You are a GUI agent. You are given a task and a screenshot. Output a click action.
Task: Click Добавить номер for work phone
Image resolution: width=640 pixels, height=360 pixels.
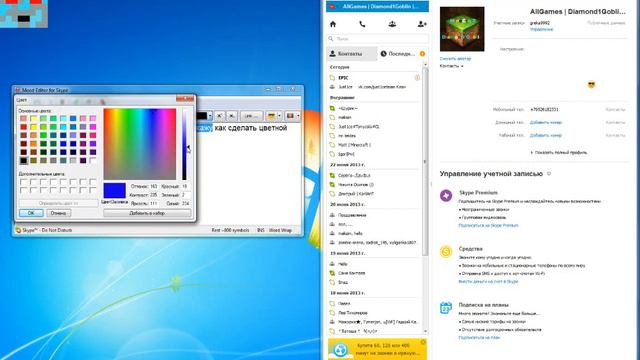546,135
